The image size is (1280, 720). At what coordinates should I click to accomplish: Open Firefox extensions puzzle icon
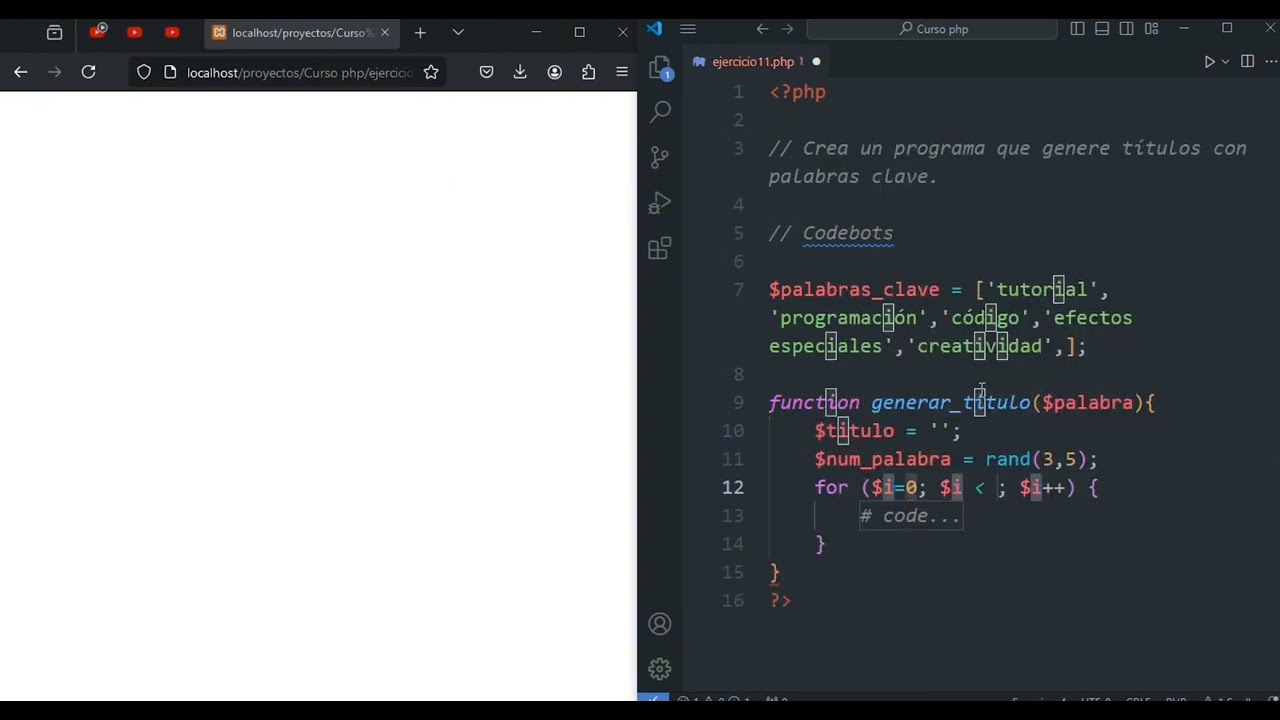(x=588, y=72)
